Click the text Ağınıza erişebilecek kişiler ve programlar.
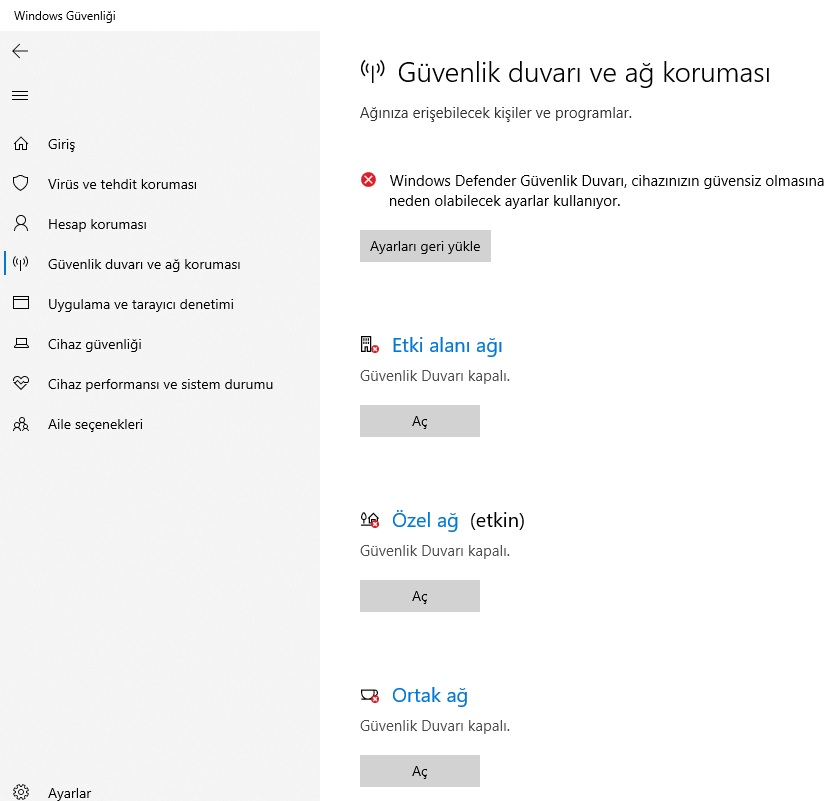Screen dimensions: 839x801 495,113
